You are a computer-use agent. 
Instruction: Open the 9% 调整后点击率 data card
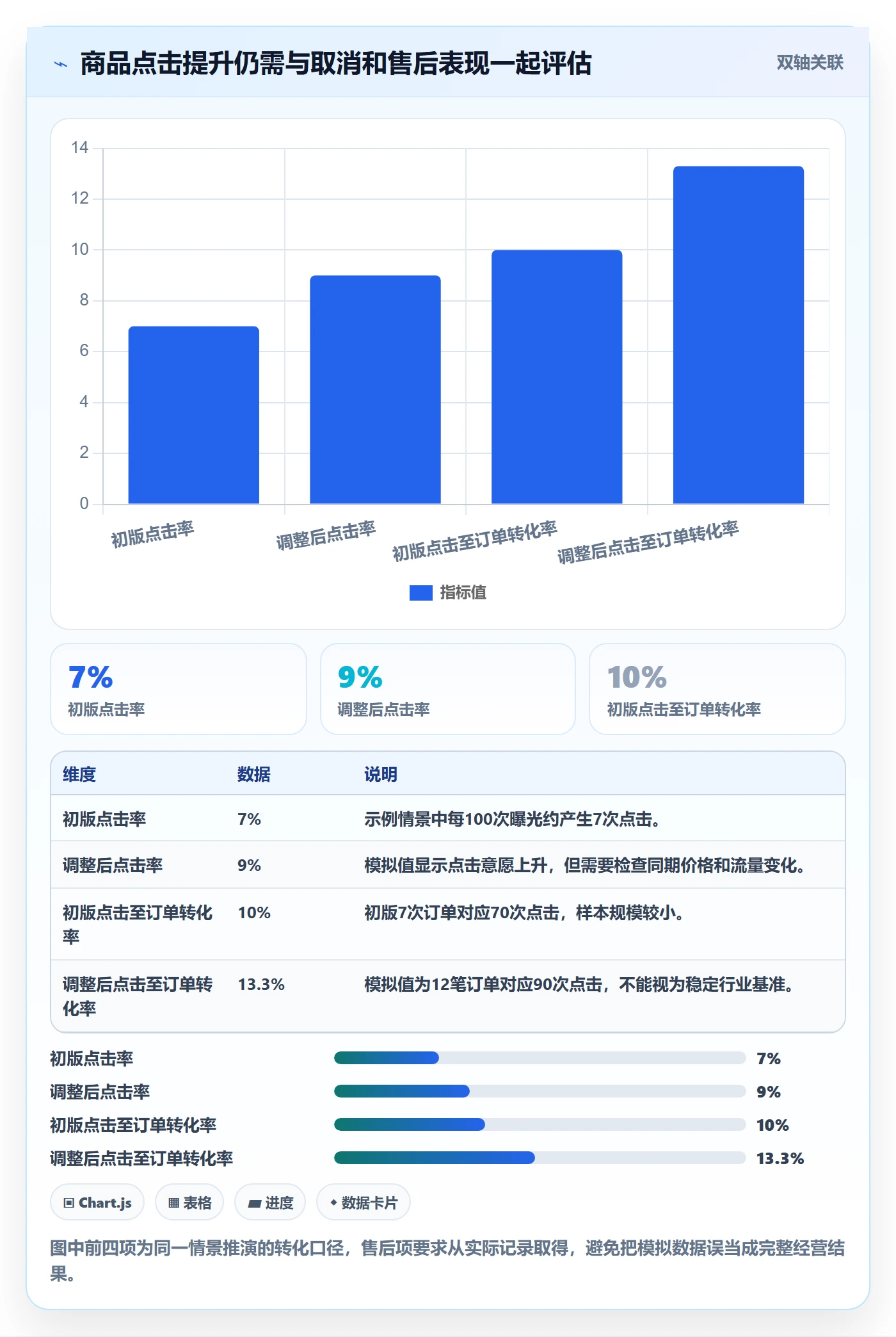(448, 689)
